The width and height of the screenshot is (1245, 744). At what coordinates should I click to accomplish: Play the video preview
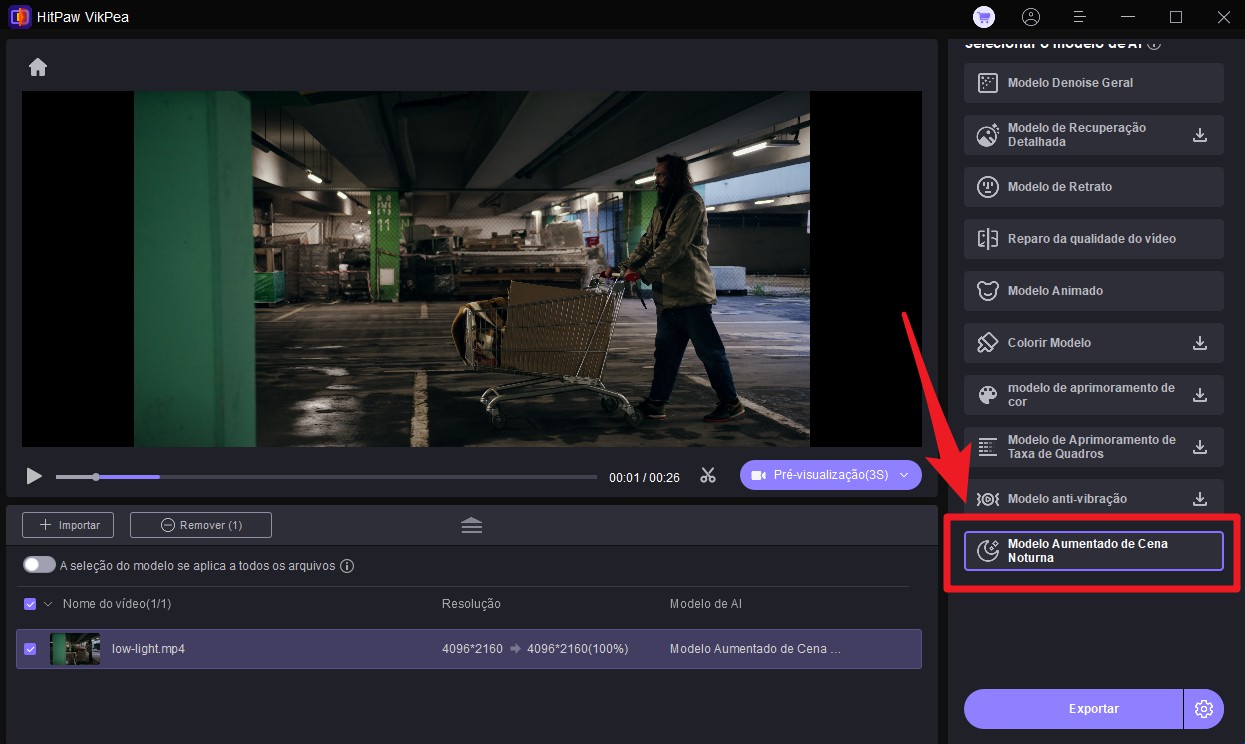point(34,476)
